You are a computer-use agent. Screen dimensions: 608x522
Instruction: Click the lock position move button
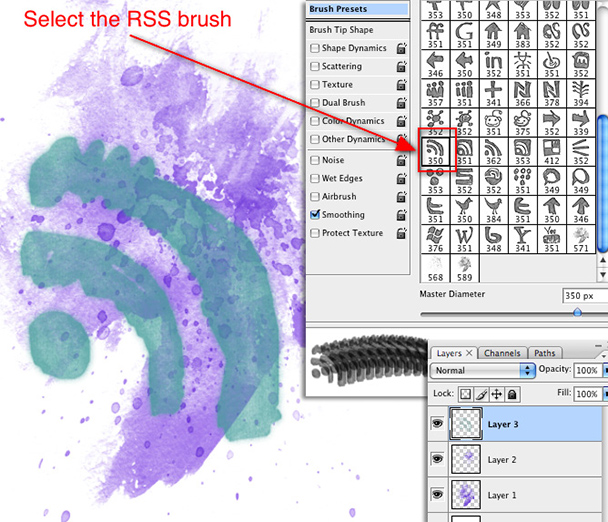[x=497, y=394]
